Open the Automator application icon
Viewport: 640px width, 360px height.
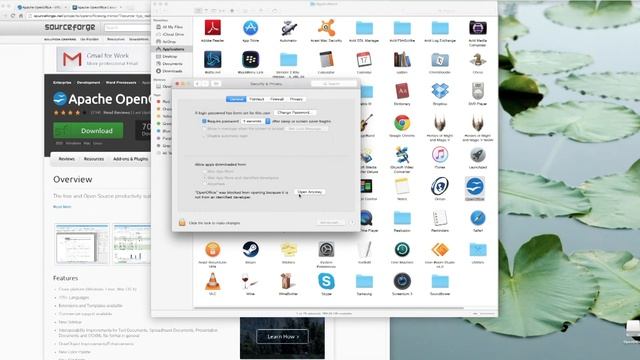289,28
